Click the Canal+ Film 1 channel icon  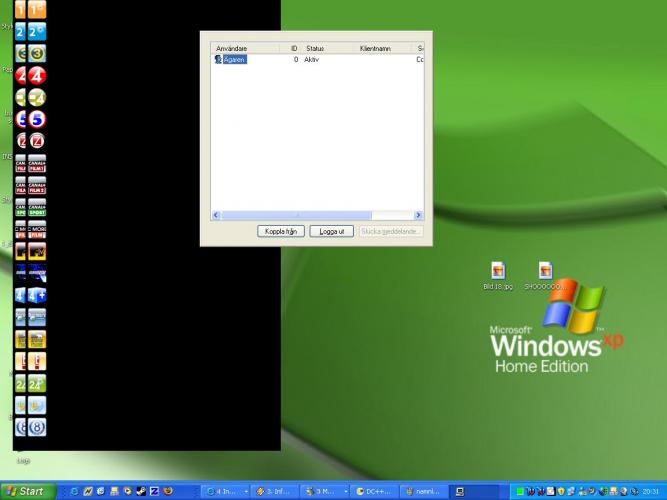point(37,164)
